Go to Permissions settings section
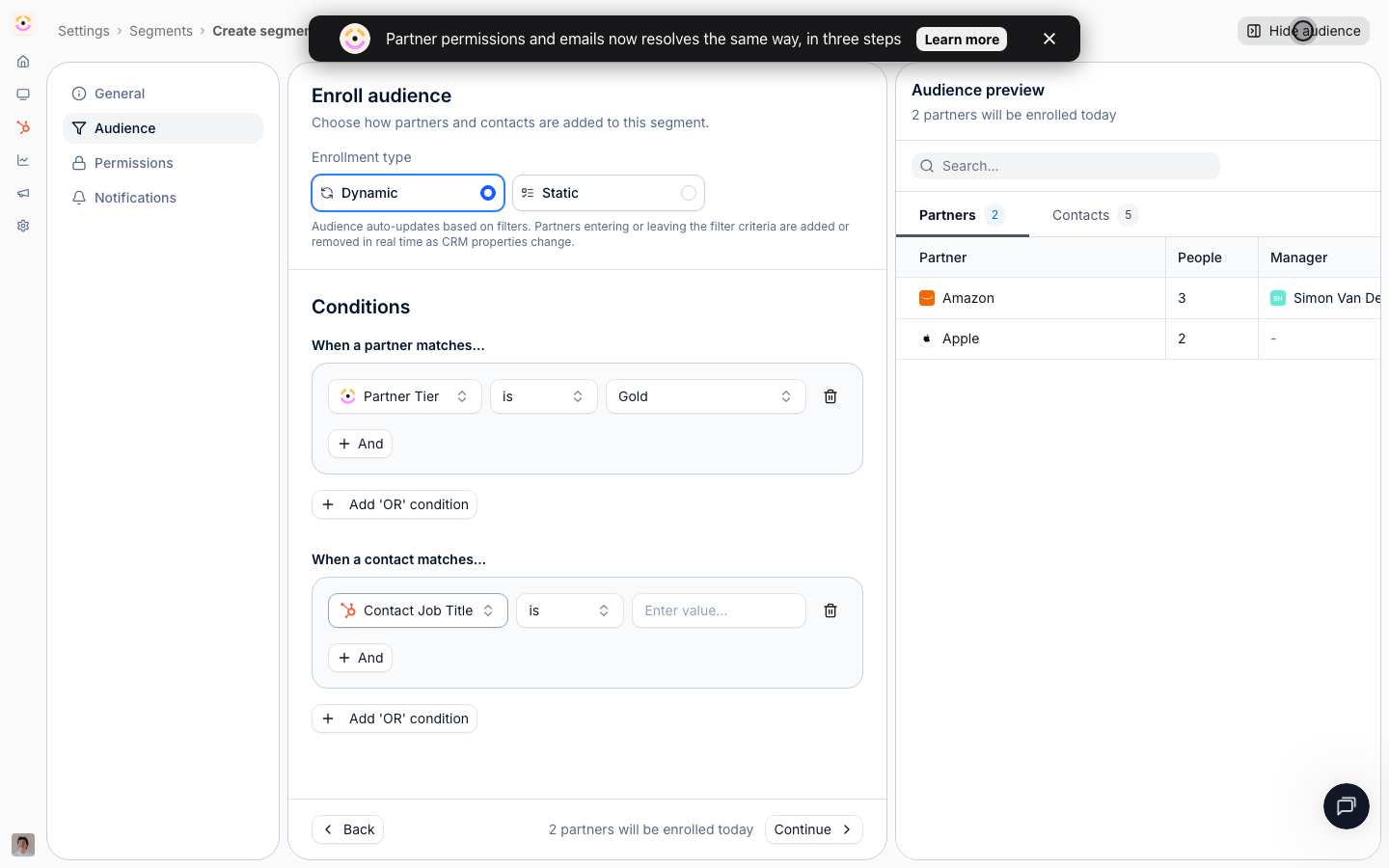The height and width of the screenshot is (868, 1389). [163, 163]
